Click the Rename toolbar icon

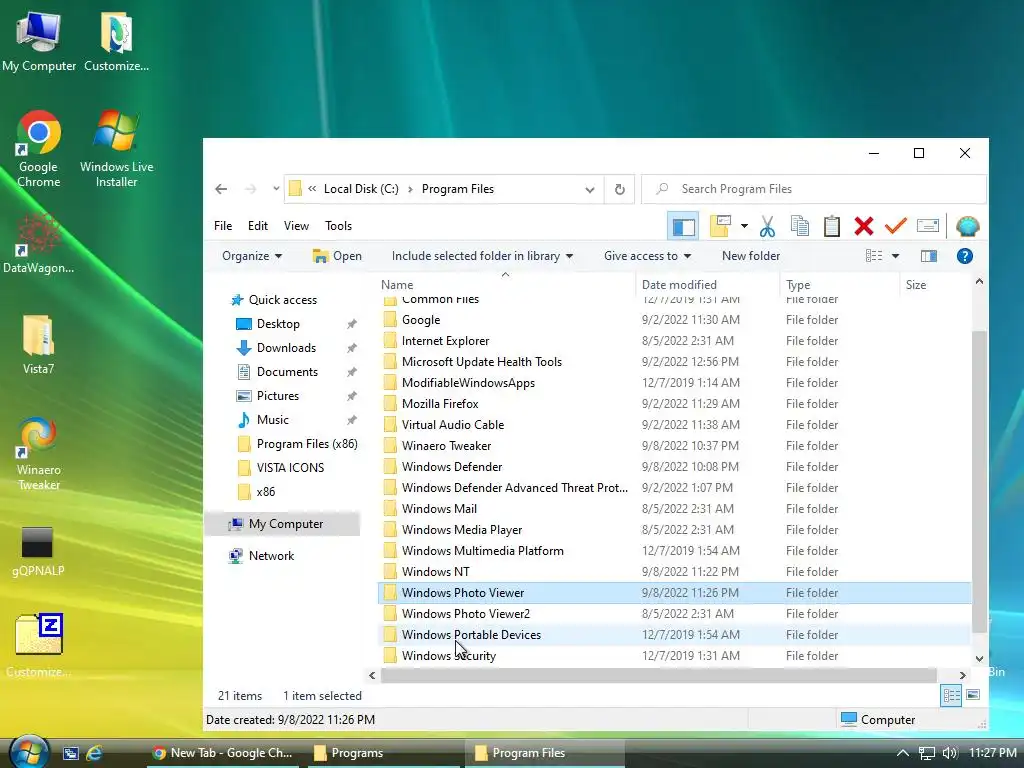(x=927, y=226)
